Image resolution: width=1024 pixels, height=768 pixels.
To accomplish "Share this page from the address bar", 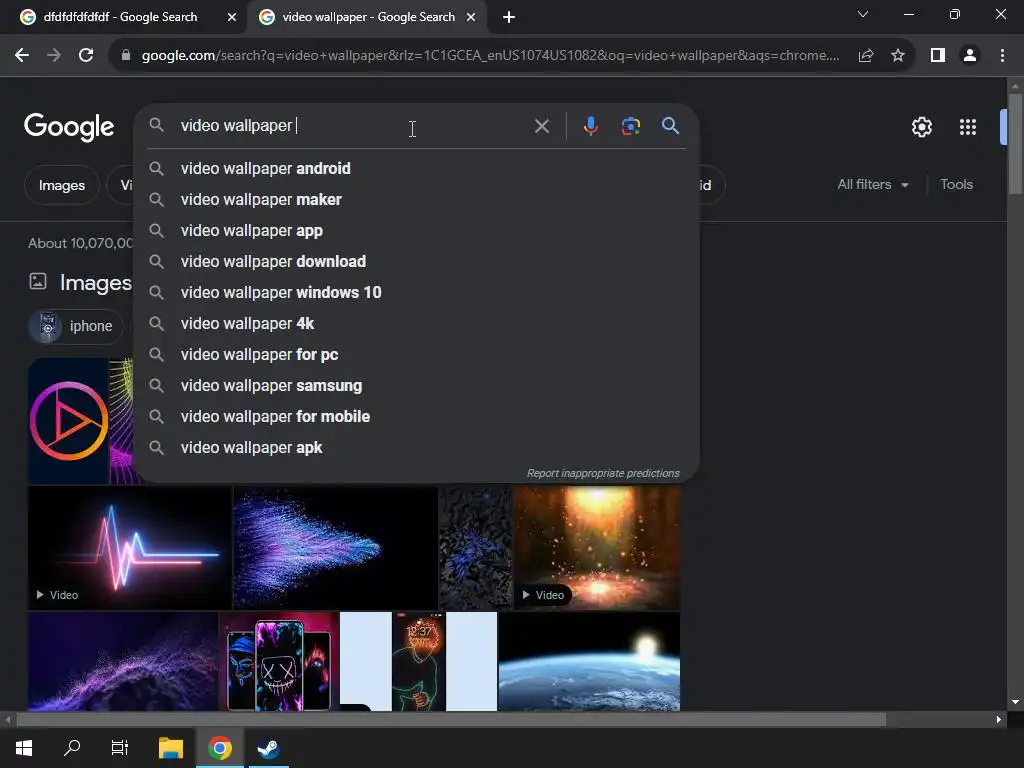I will coord(866,56).
